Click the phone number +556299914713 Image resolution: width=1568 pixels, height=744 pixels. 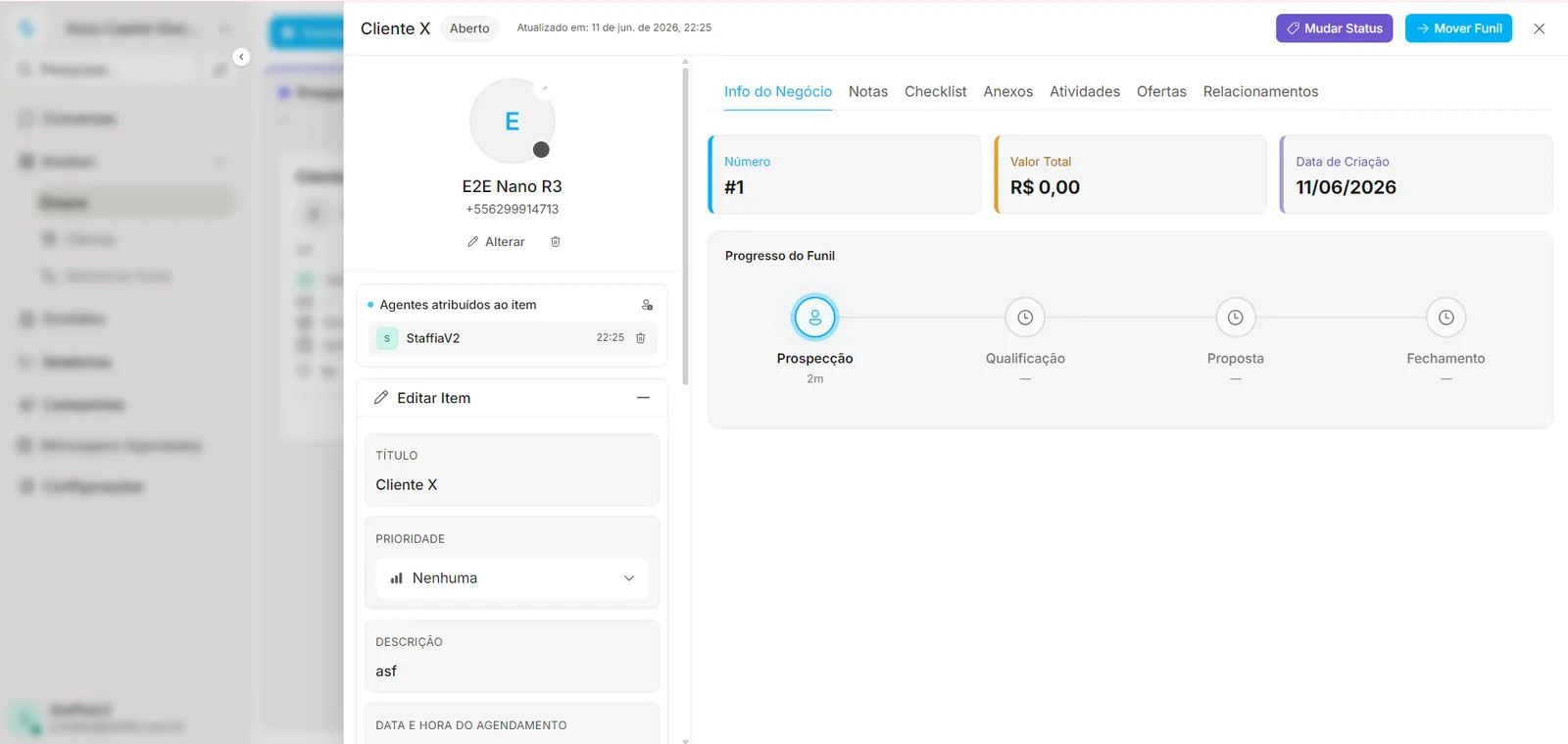[513, 210]
